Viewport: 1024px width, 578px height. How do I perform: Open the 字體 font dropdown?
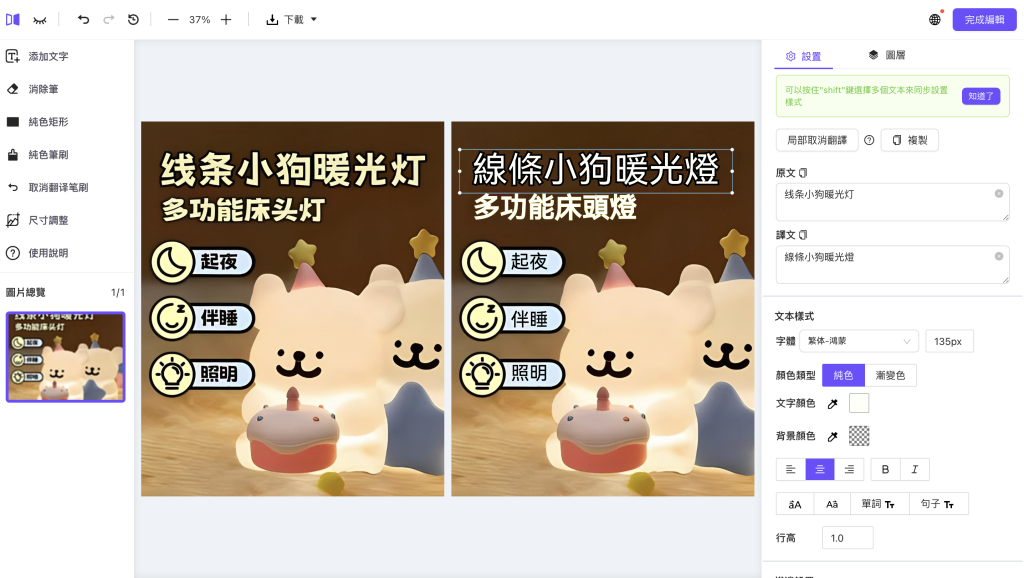click(x=859, y=341)
